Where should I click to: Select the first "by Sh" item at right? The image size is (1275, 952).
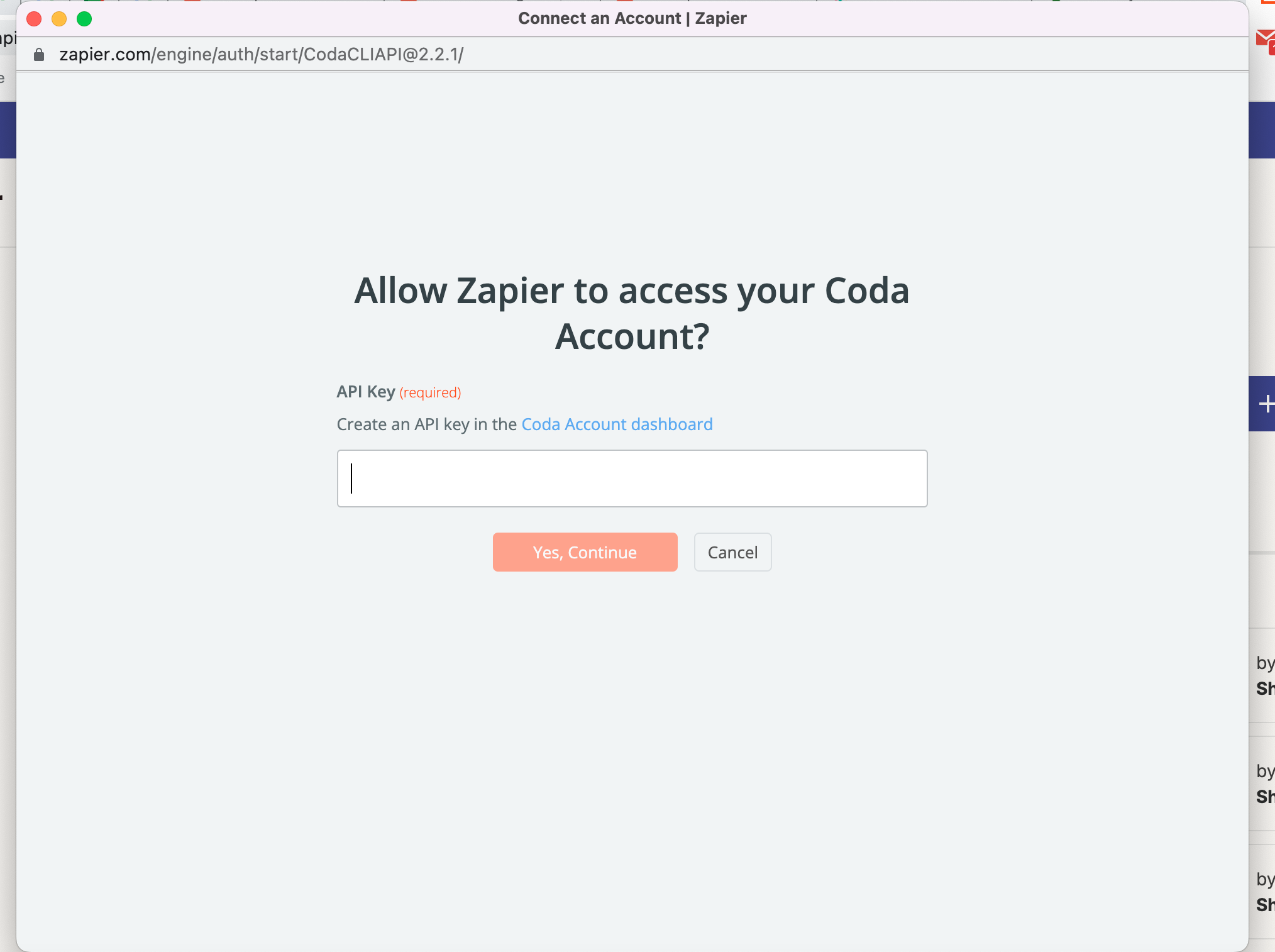click(x=1264, y=676)
